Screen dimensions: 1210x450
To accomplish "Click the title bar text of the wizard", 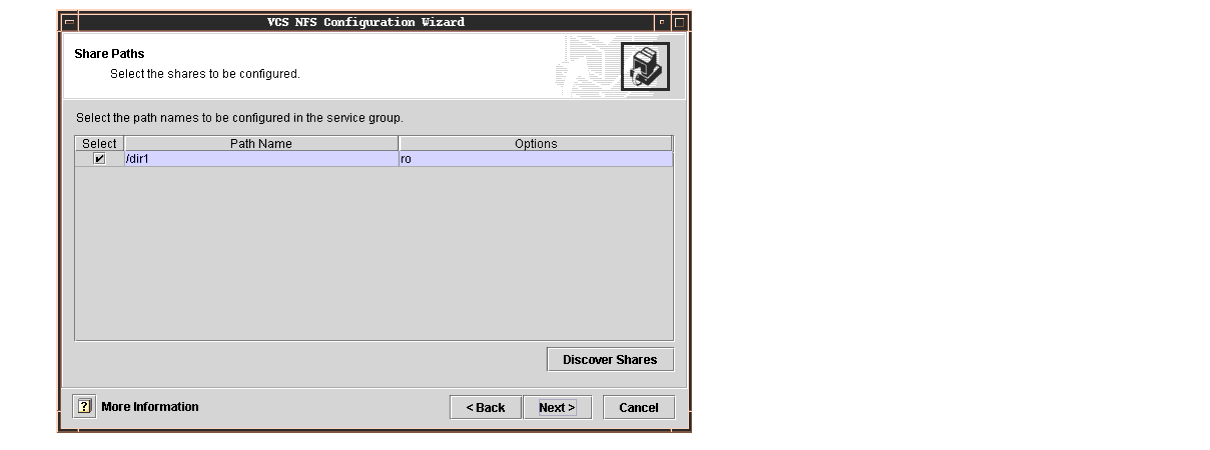I will click(365, 22).
